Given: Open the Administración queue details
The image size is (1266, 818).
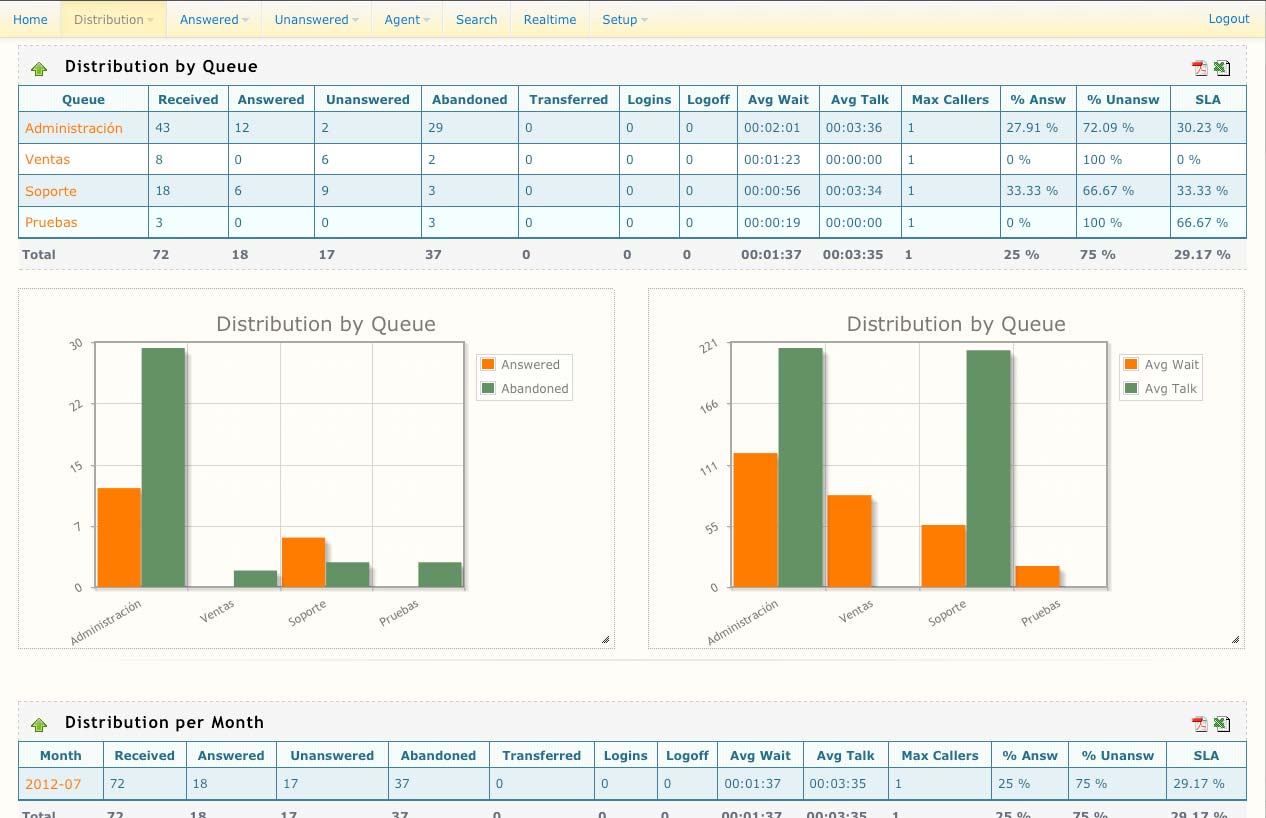Looking at the screenshot, I should 74,128.
